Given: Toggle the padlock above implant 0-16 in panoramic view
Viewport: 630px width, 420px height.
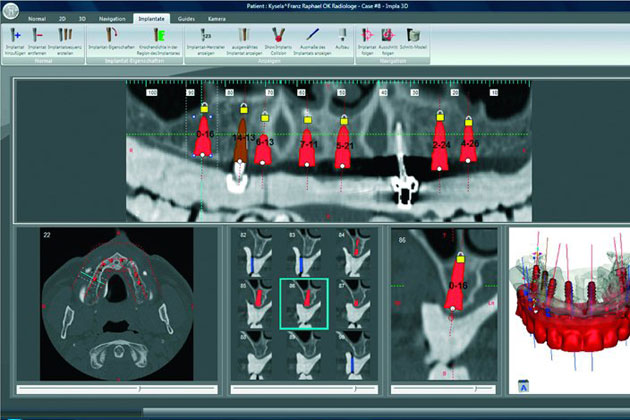Looking at the screenshot, I should (x=203, y=107).
